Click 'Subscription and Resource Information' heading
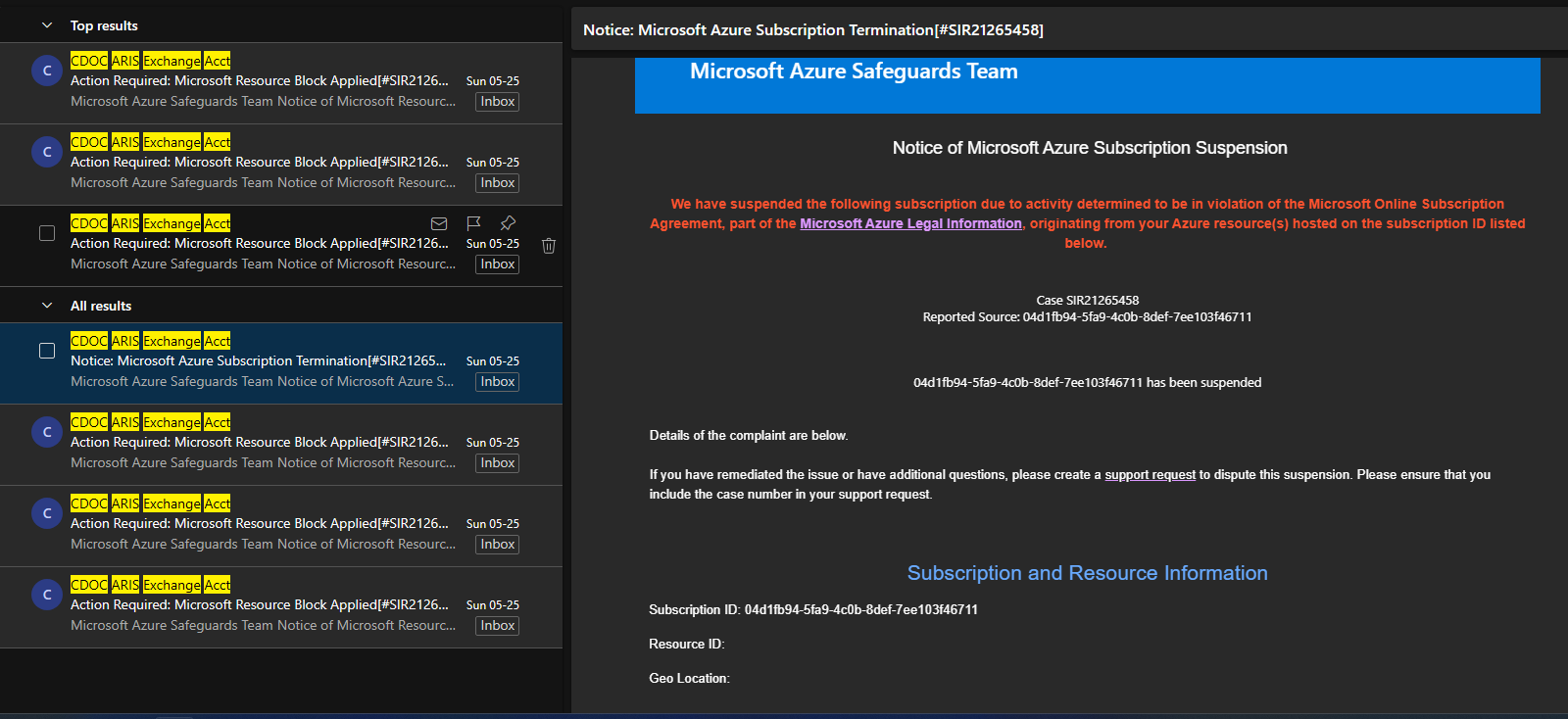This screenshot has width=1568, height=719. point(1088,573)
